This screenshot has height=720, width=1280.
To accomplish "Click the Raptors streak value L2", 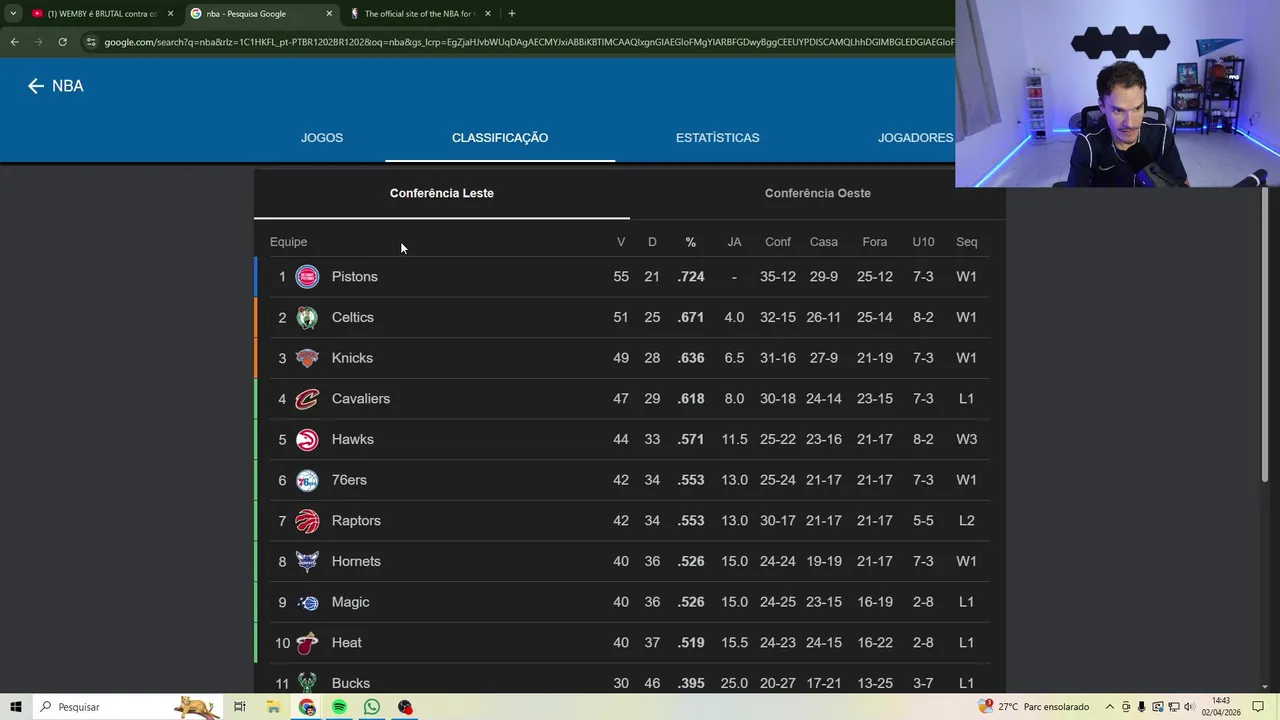I will (x=966, y=521).
